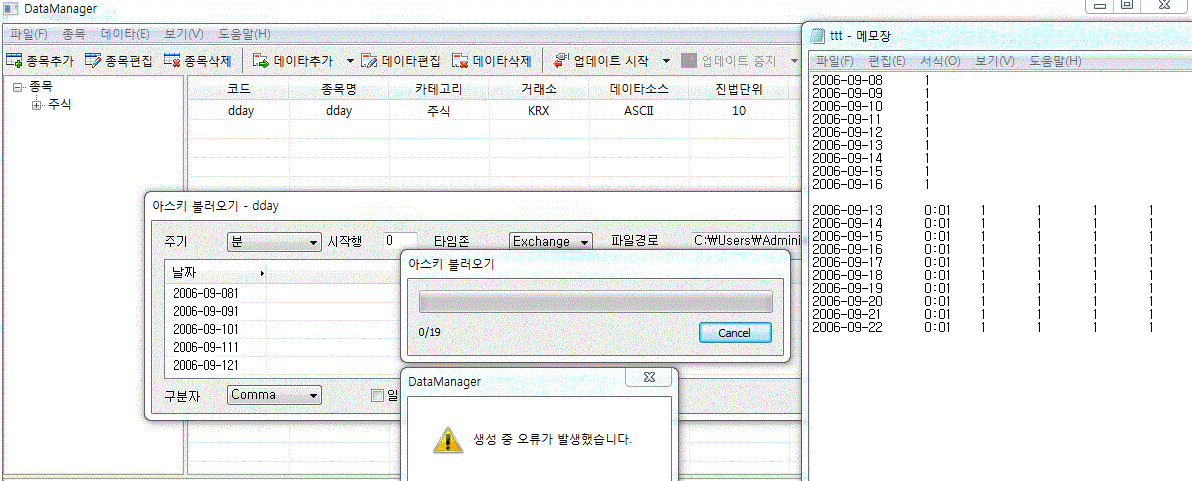Click the 데이타편집 (edit data) toolbar icon
Screen dimensions: 1192x481
click(x=369, y=61)
